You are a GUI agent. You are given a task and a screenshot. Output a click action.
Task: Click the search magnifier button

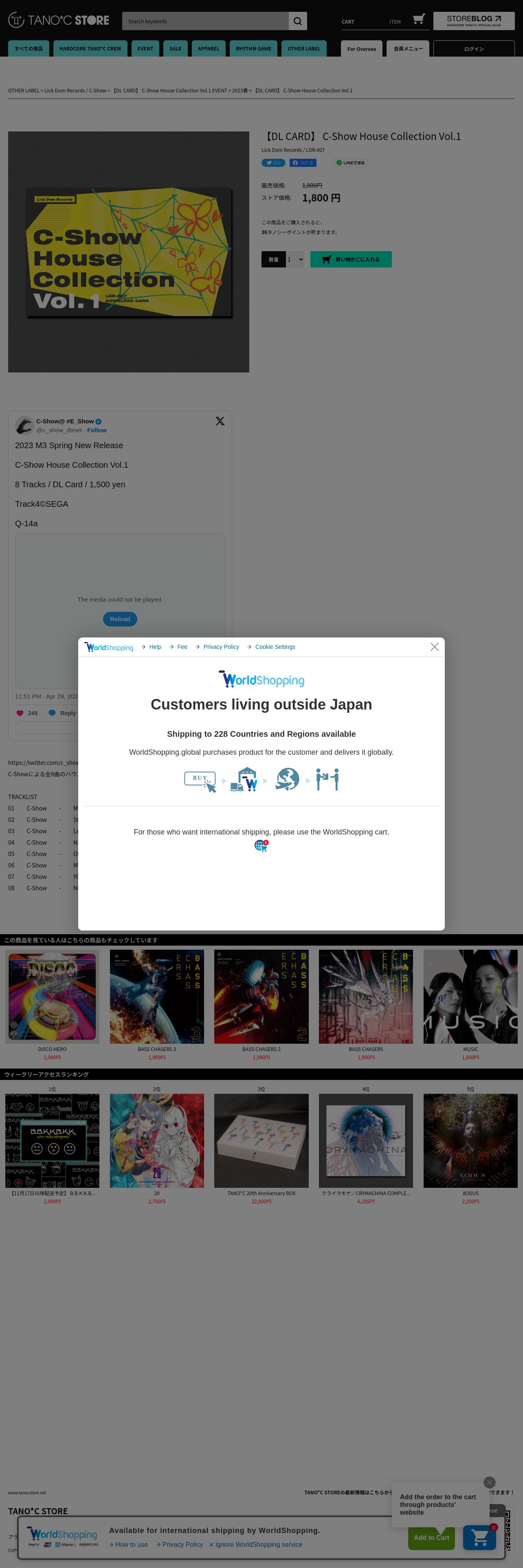298,21
